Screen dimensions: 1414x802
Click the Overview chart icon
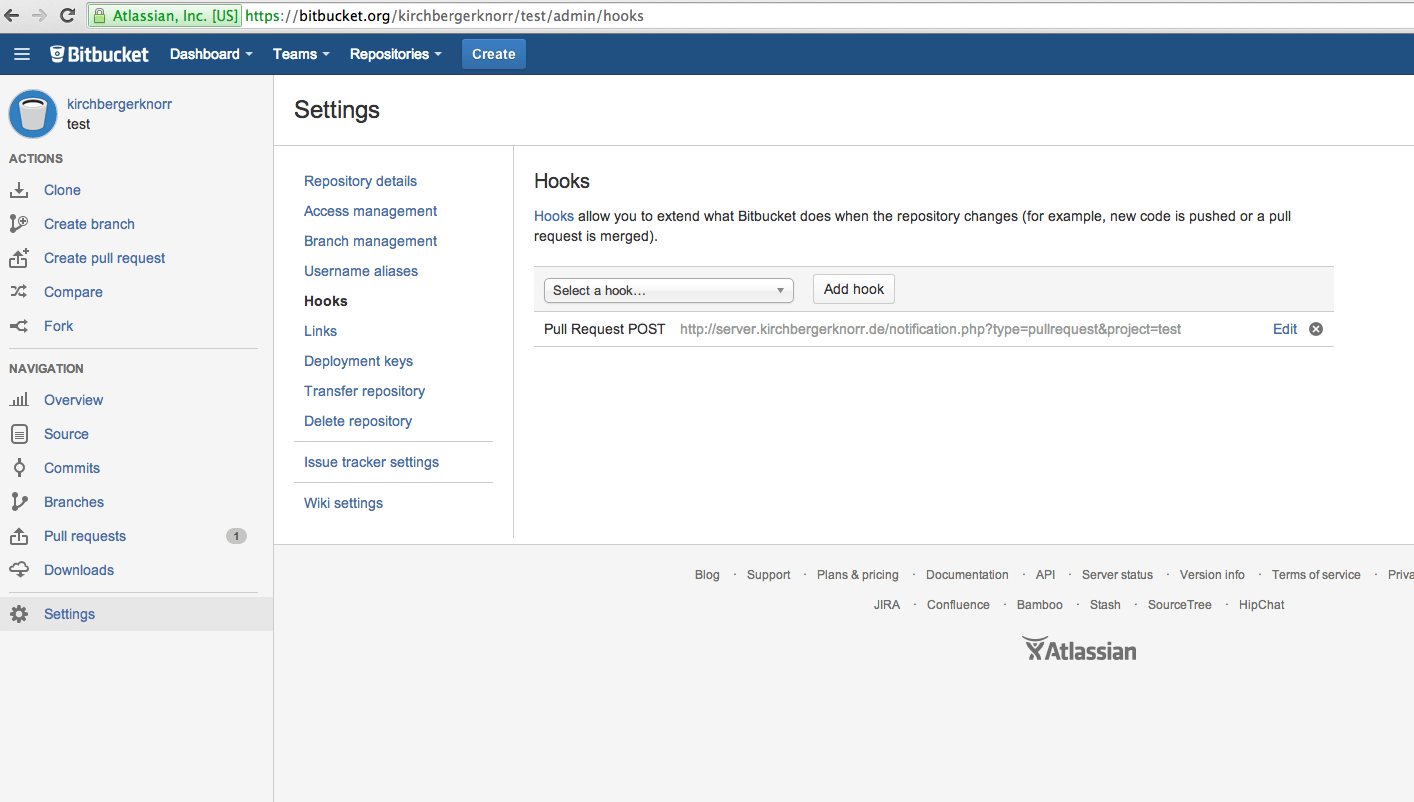click(19, 400)
